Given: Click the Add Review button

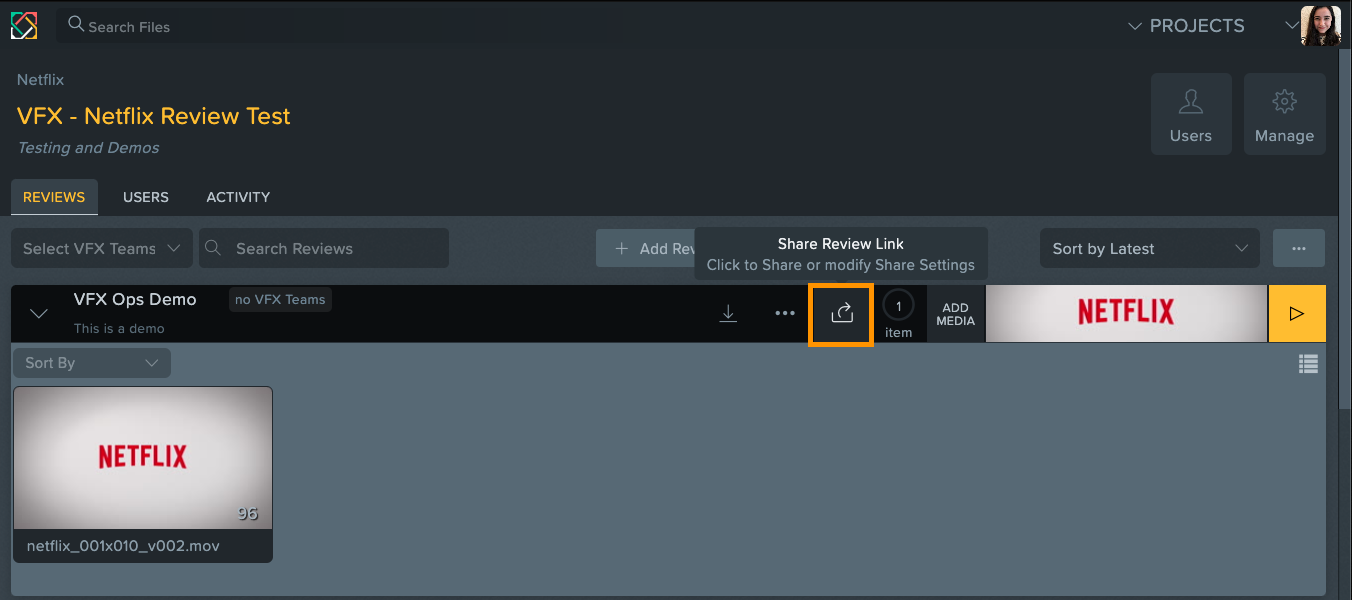Looking at the screenshot, I should (646, 248).
